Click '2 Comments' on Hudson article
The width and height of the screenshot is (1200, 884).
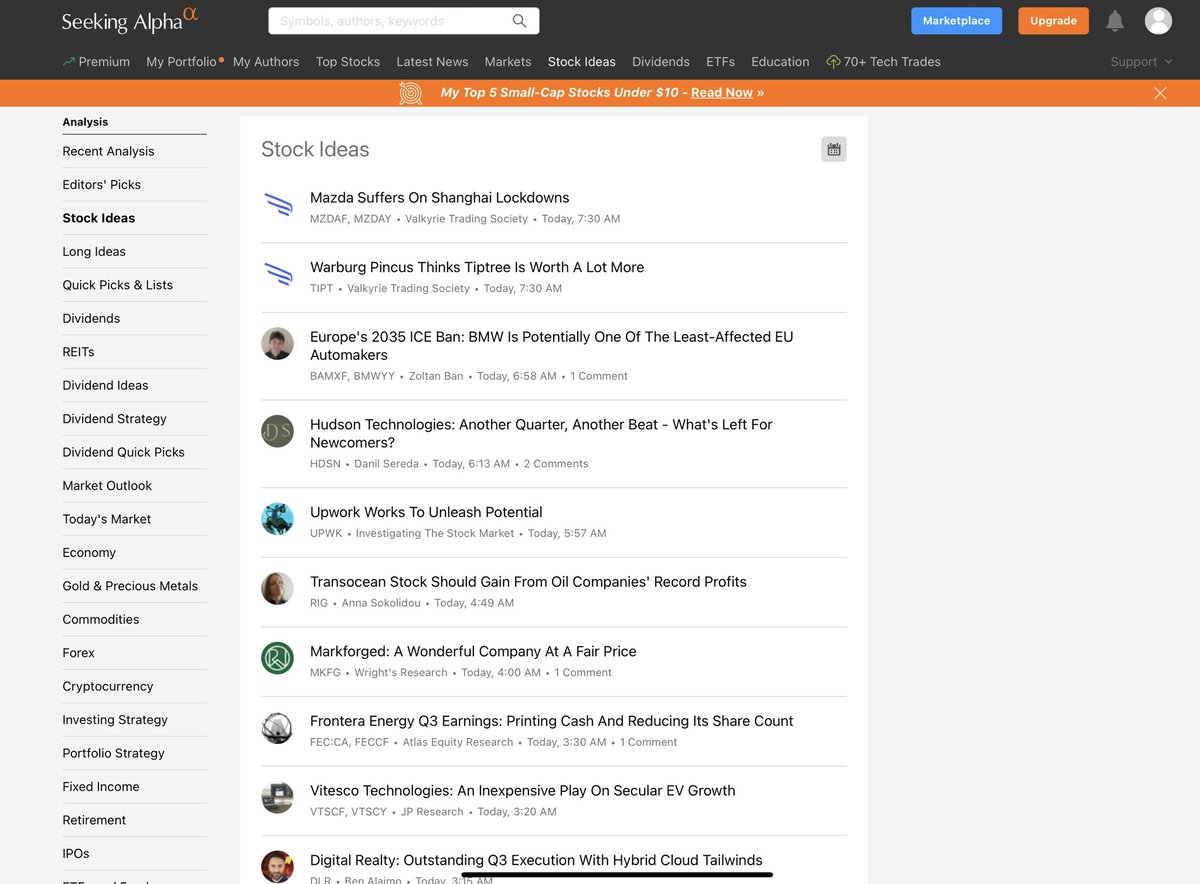pos(556,464)
